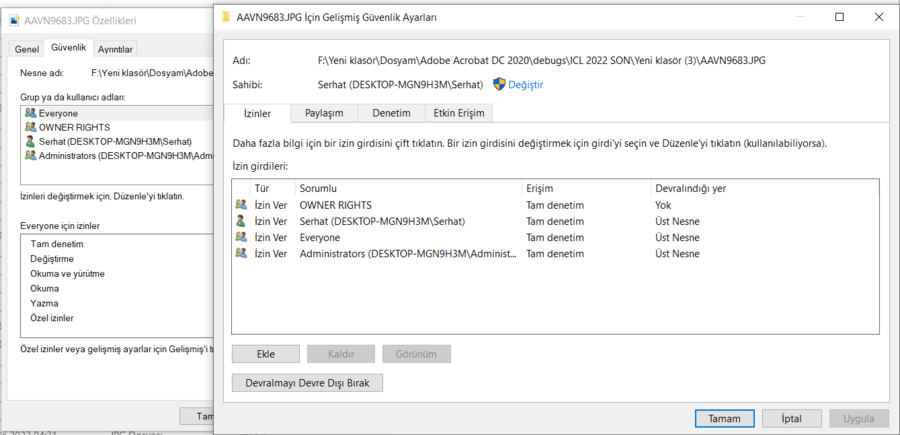The height and width of the screenshot is (435, 900).
Task: Click partially visible Tamam button in Özellikleri window
Action: point(196,417)
